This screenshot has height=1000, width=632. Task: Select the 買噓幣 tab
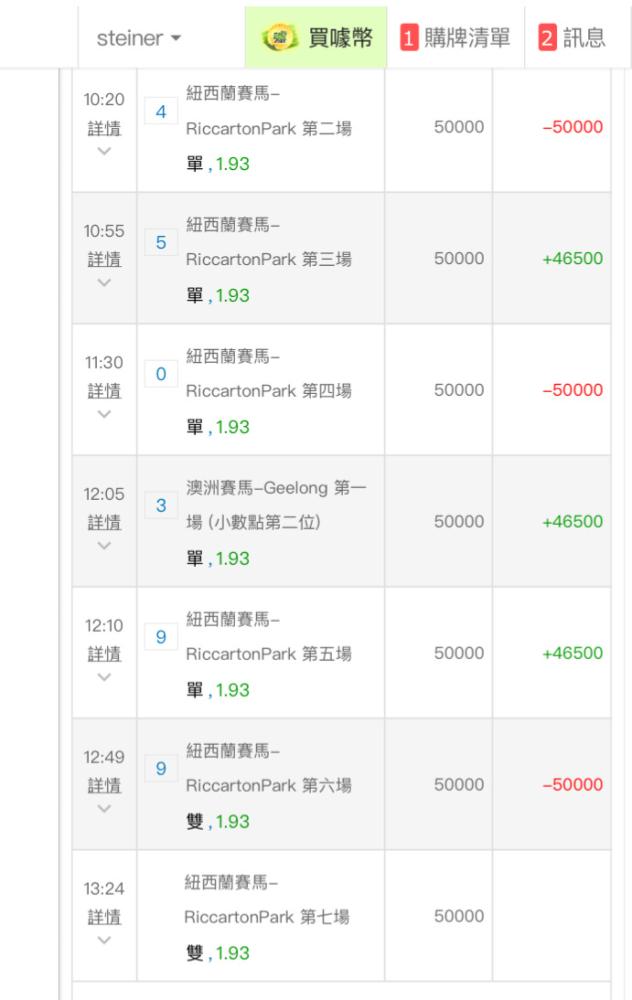[316, 38]
